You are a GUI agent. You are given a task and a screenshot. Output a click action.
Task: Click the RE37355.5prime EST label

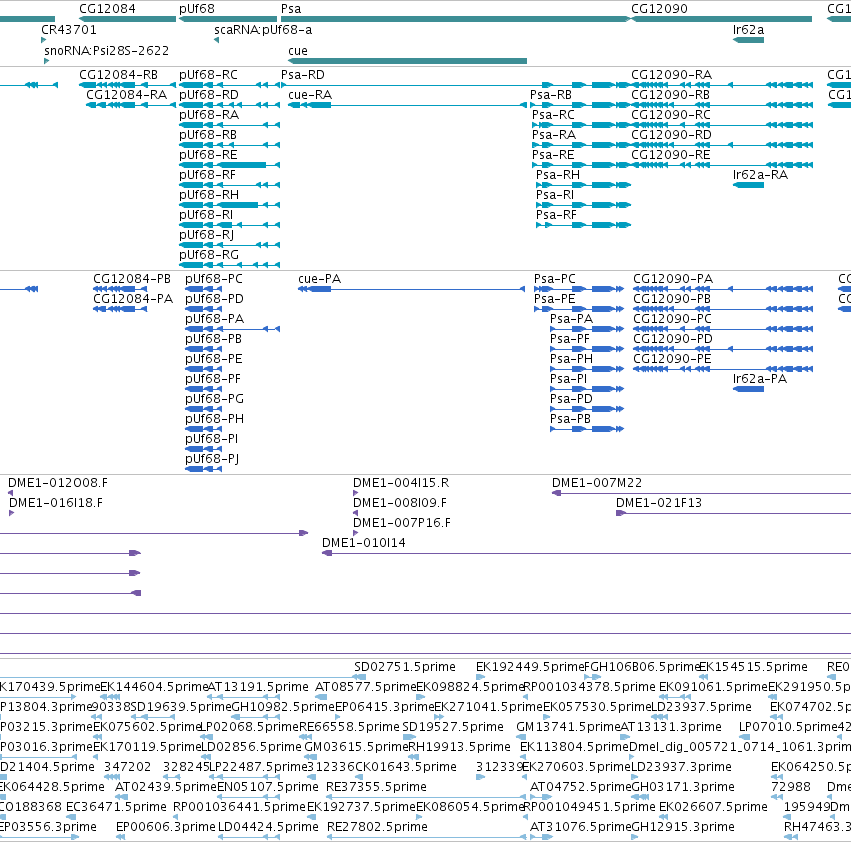pos(376,787)
